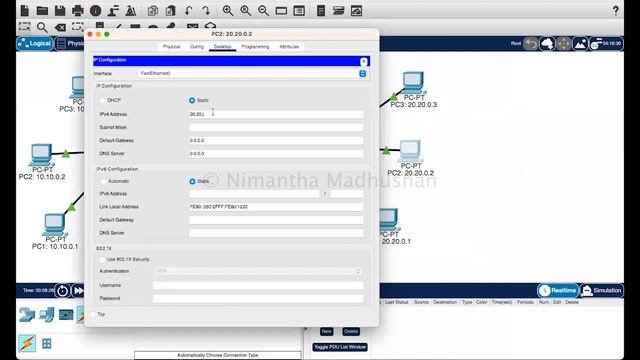
Task: Click the Subnet Mask input field
Action: (x=276, y=127)
